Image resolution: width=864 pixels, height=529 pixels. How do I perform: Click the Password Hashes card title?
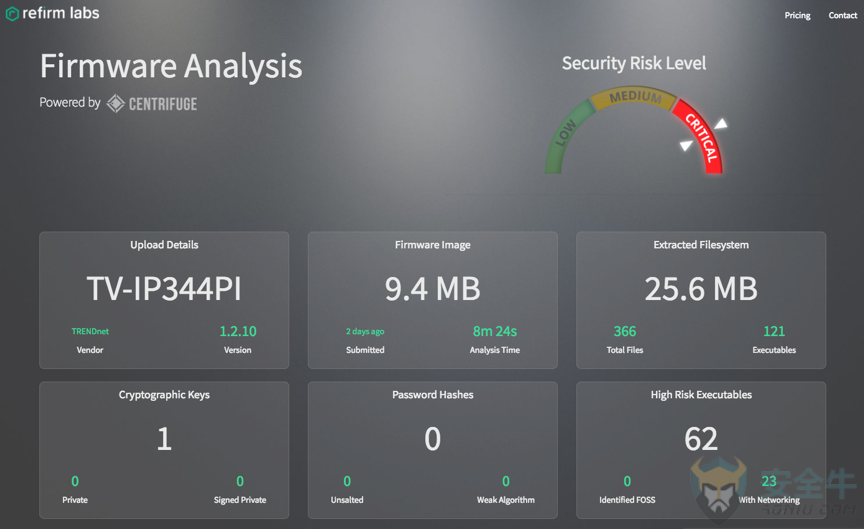coord(433,395)
